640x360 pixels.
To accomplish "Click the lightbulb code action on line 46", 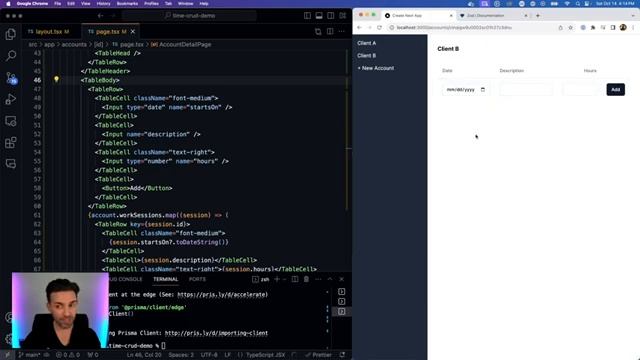I will point(56,80).
